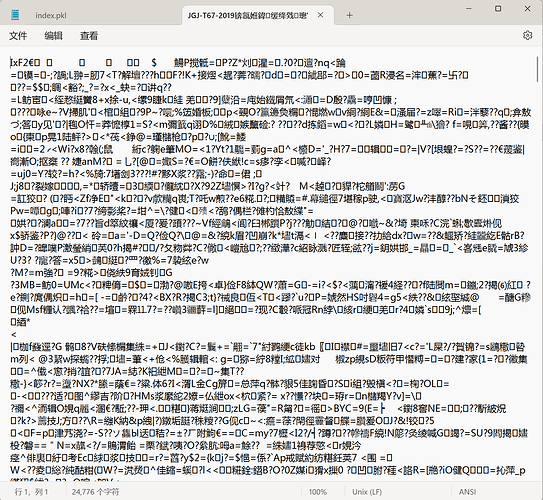Screen dimensions: 543x500
Task: Open the 编辑 menu
Action: coord(53,35)
